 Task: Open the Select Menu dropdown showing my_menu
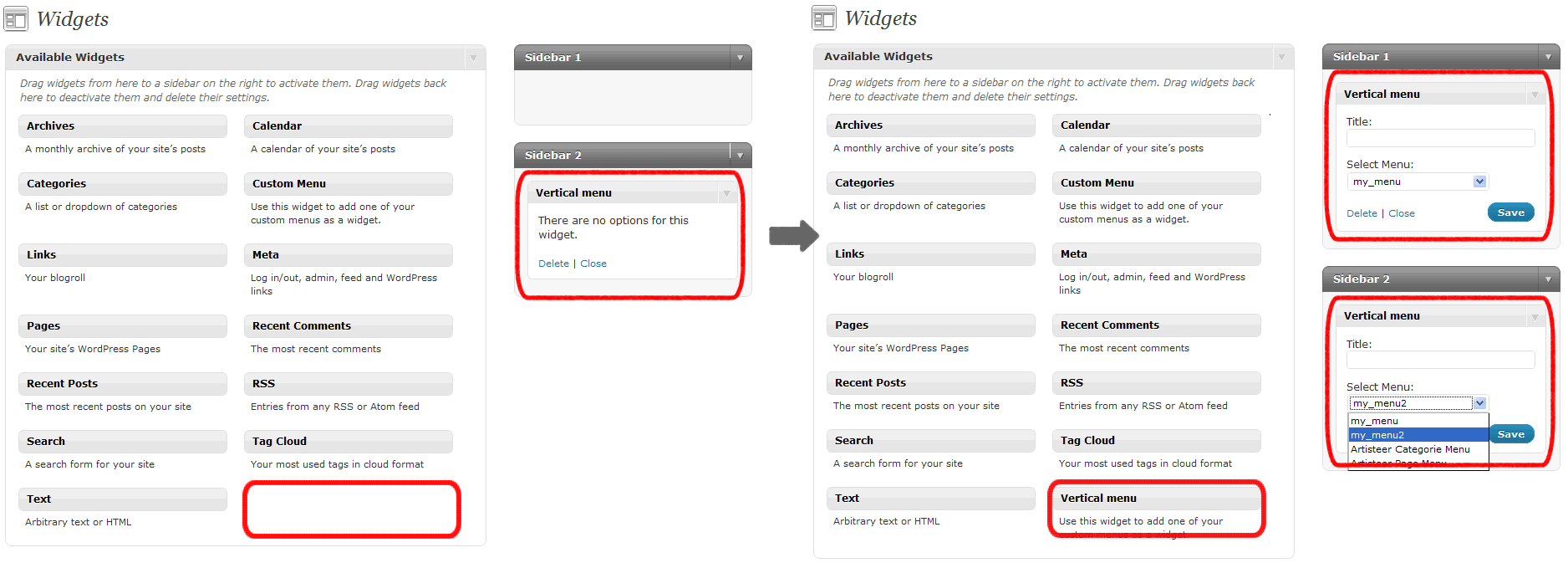pos(1418,182)
